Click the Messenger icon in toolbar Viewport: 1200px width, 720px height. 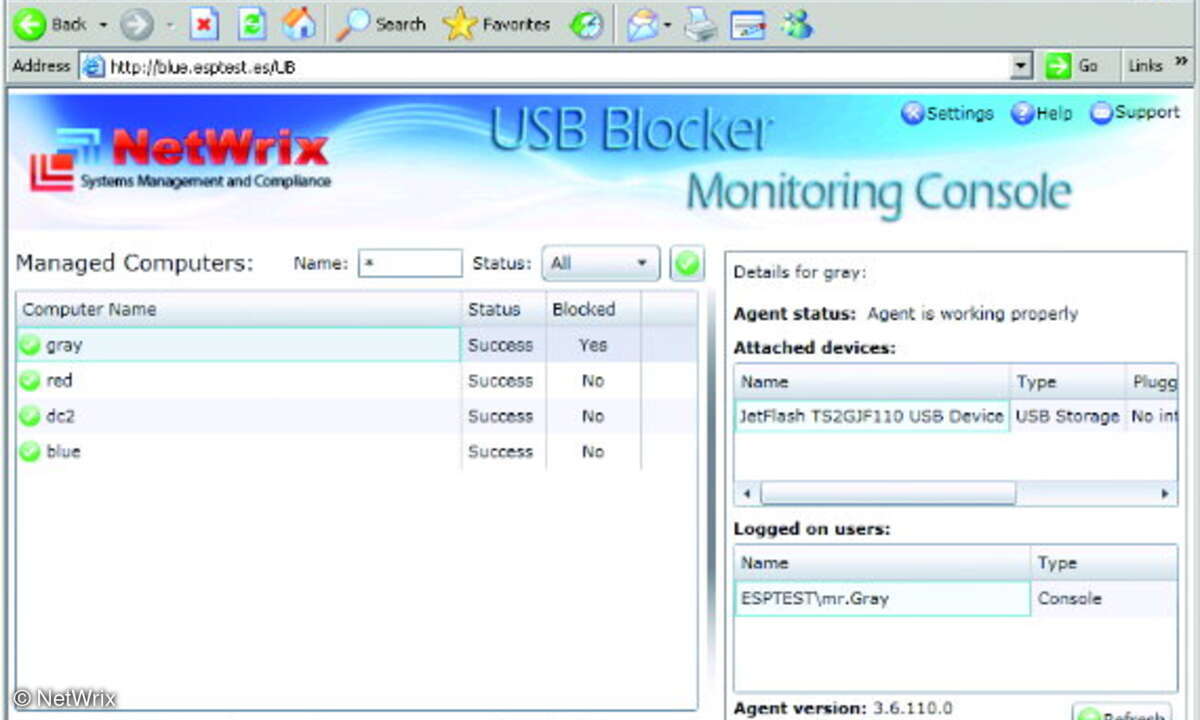pos(797,24)
